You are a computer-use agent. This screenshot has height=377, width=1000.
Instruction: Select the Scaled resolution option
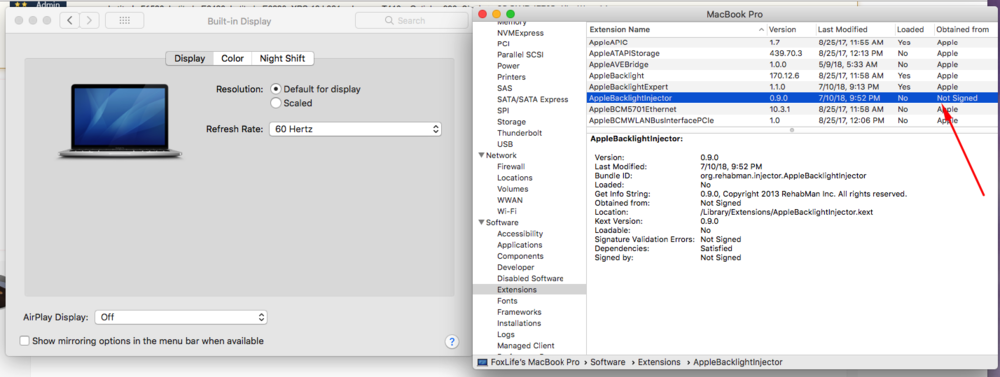coord(276,103)
